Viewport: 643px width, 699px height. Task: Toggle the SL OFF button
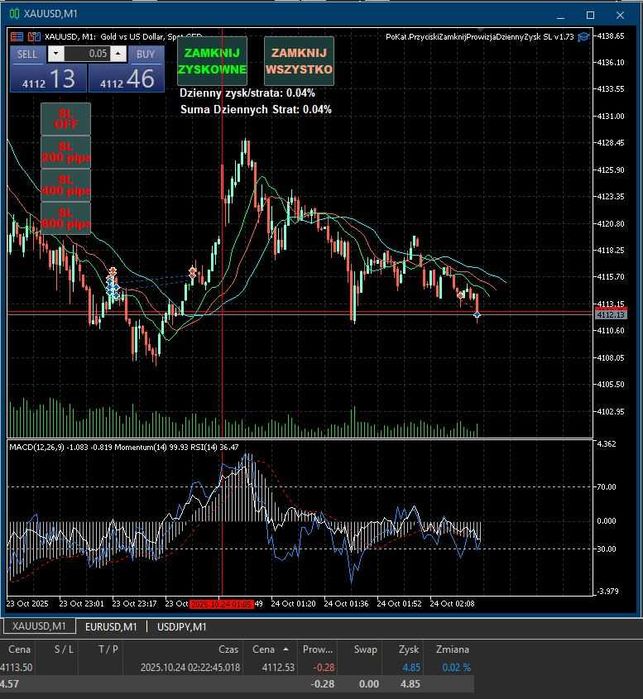click(66, 119)
